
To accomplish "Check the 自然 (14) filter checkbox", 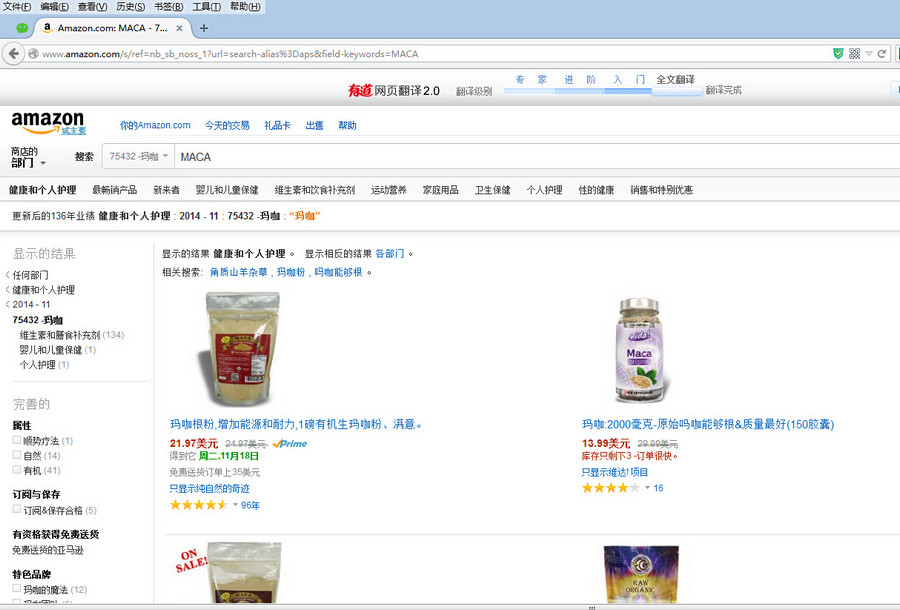I will click(17, 455).
